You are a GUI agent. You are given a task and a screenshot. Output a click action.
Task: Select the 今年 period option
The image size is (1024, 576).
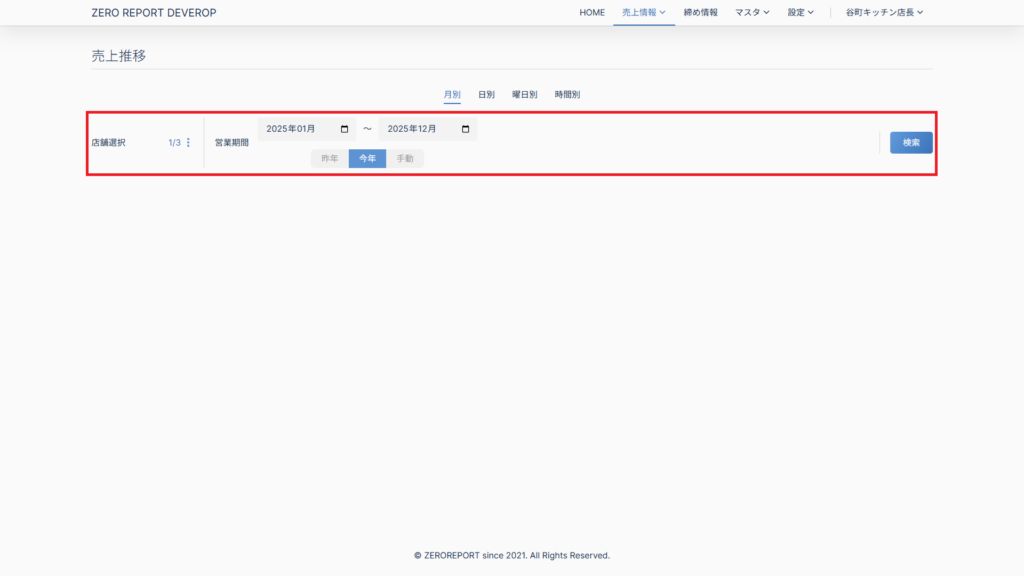coord(367,159)
